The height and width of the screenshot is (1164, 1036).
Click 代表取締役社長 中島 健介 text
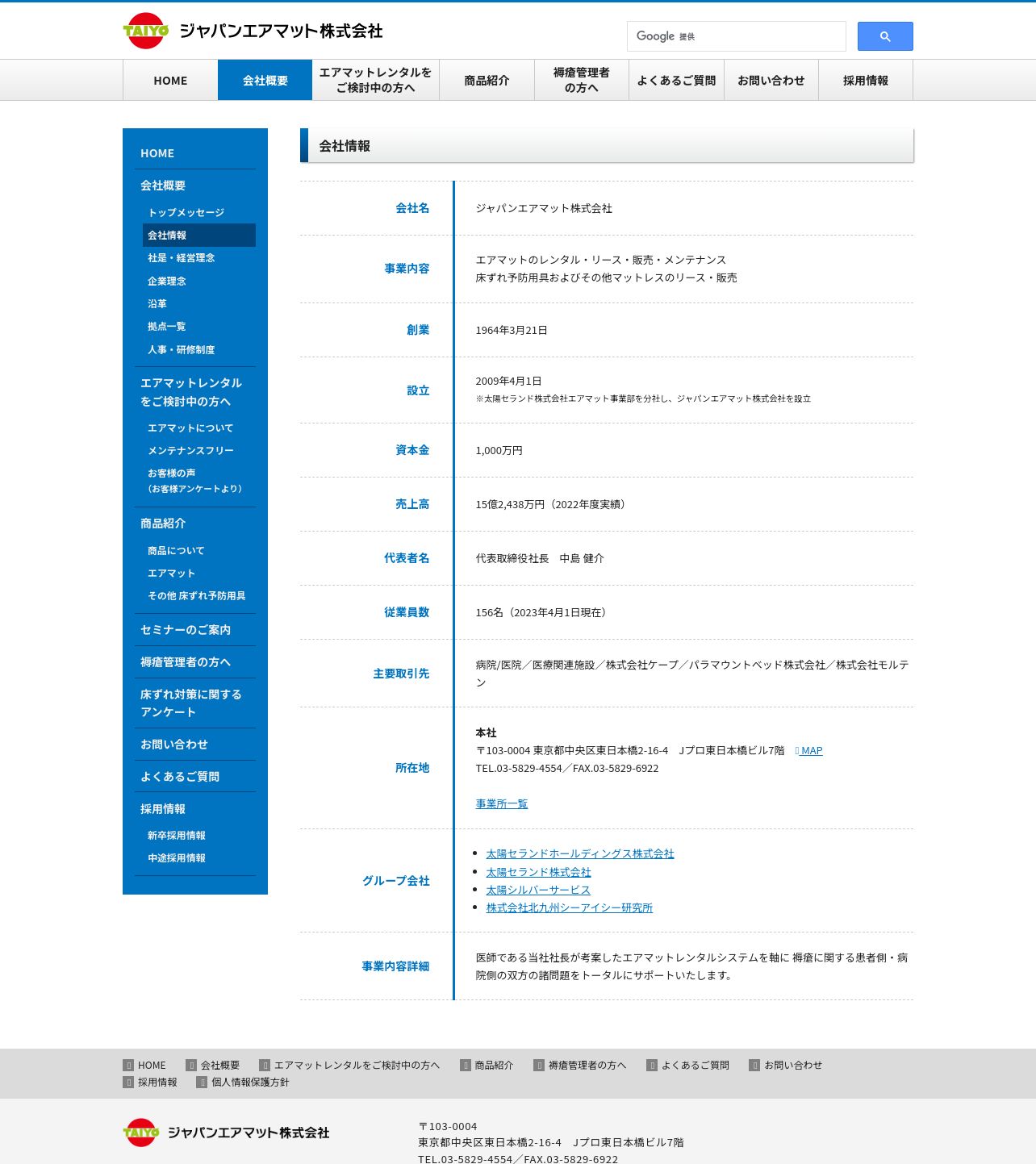pyautogui.click(x=540, y=558)
